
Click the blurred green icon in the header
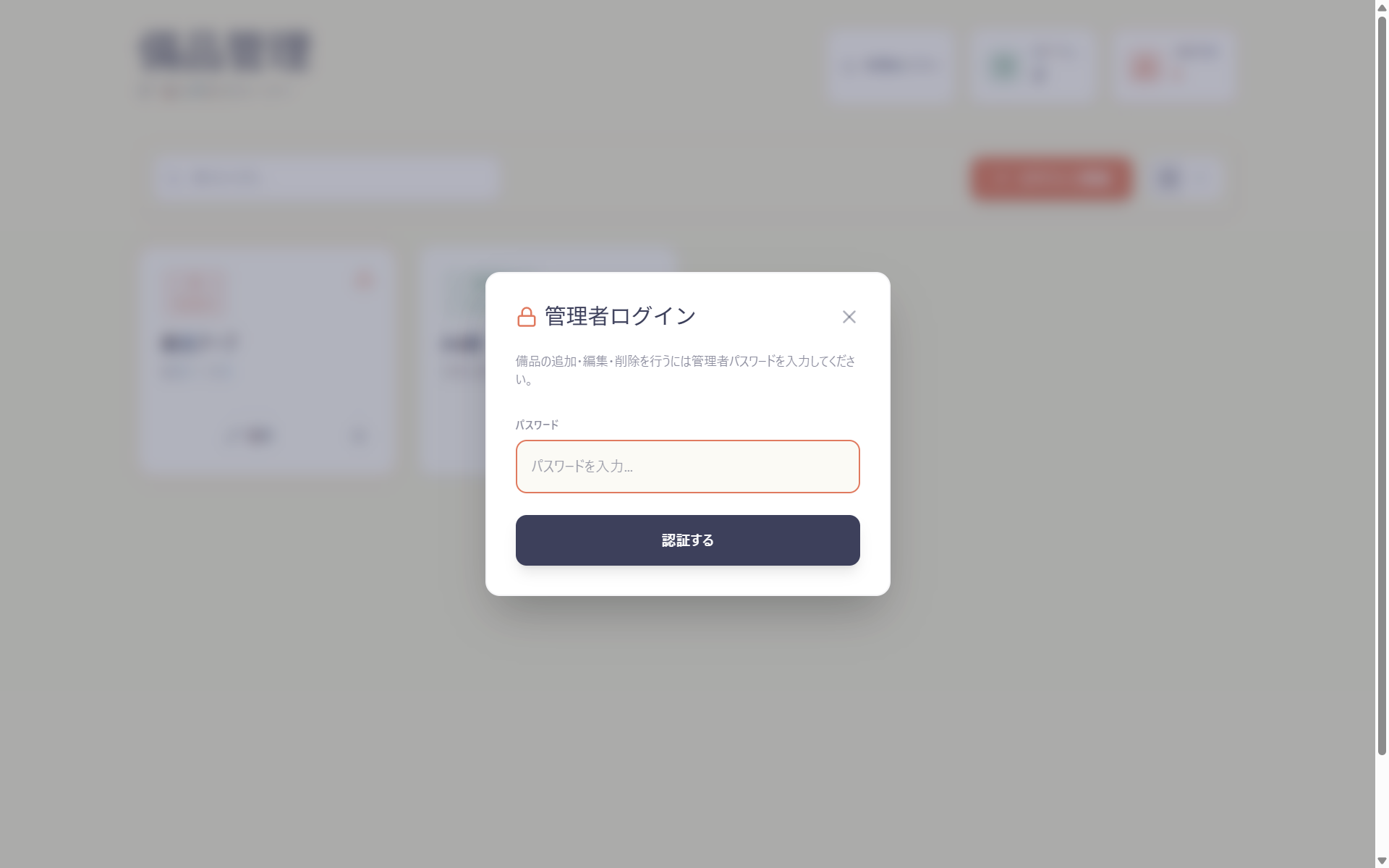coord(1004,67)
